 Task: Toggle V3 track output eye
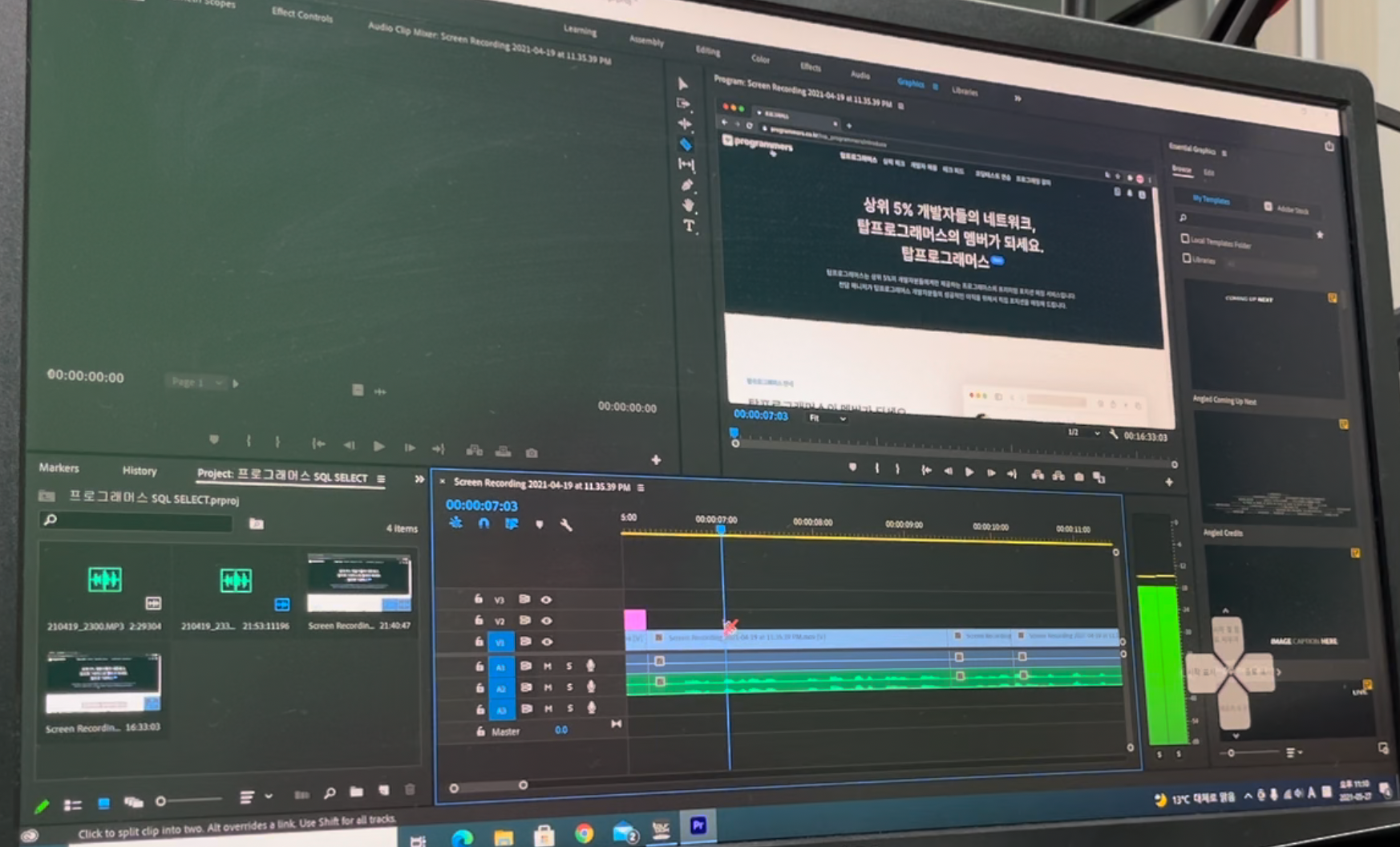coord(546,599)
